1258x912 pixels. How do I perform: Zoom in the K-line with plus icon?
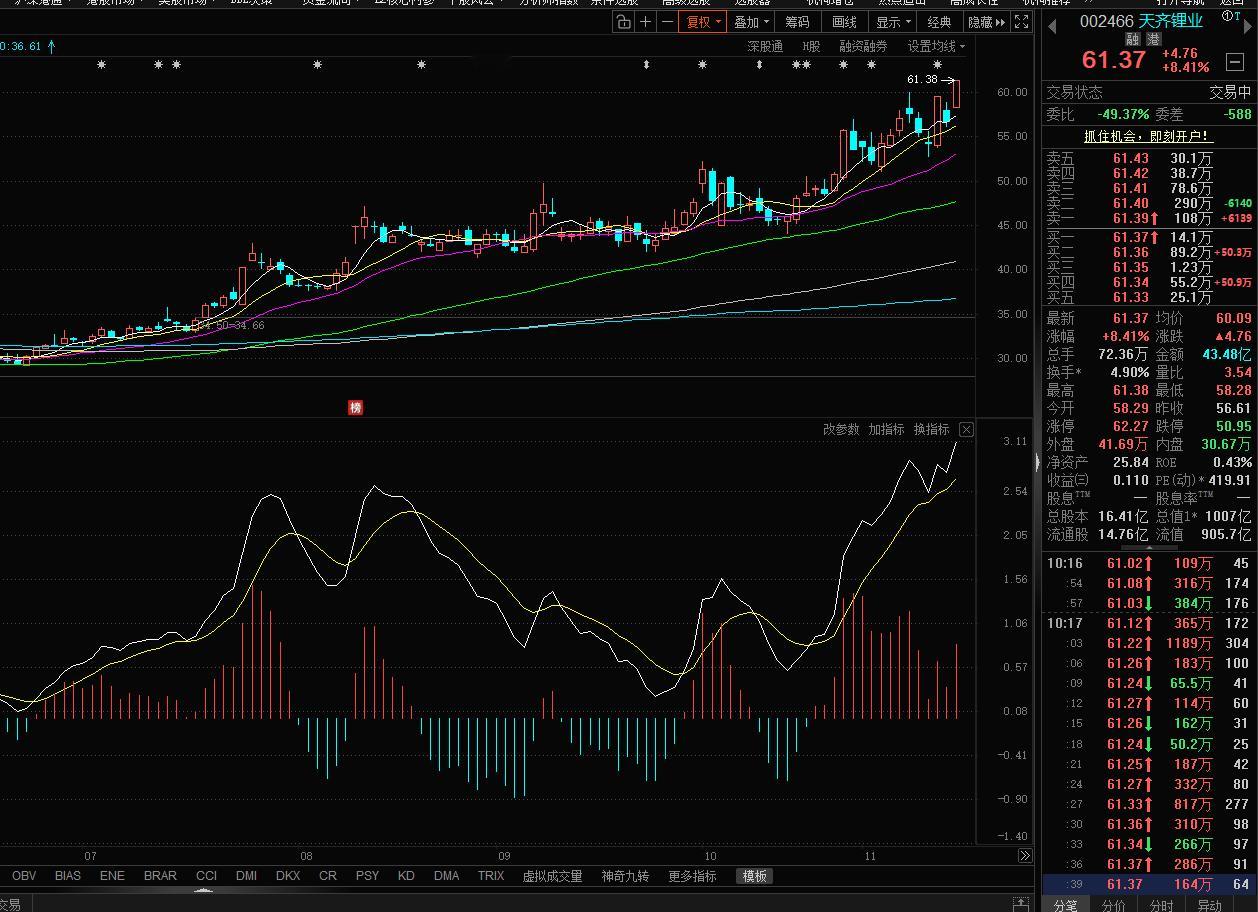646,22
